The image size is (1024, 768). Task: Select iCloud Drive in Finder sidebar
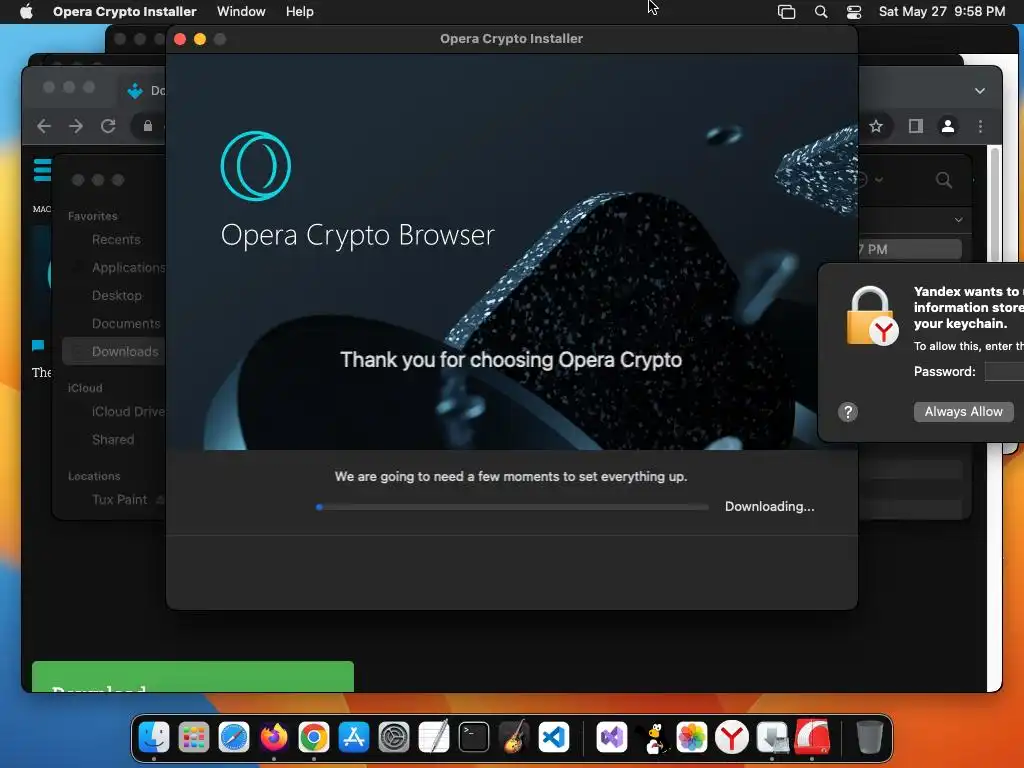tap(129, 412)
